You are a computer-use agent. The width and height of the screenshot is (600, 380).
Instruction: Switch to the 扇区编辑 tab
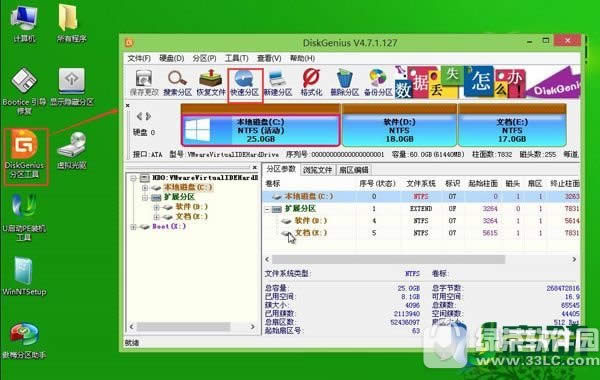[x=354, y=170]
